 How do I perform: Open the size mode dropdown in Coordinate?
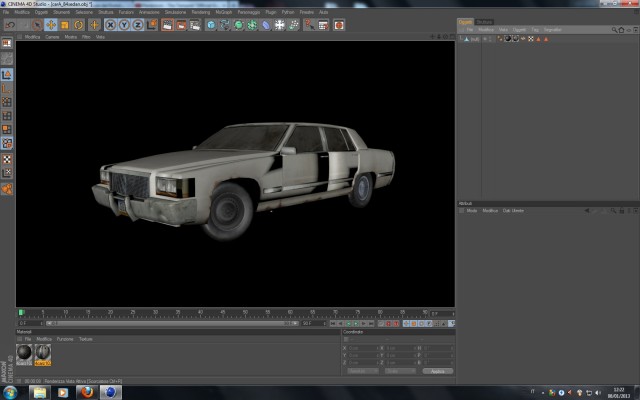click(400, 371)
